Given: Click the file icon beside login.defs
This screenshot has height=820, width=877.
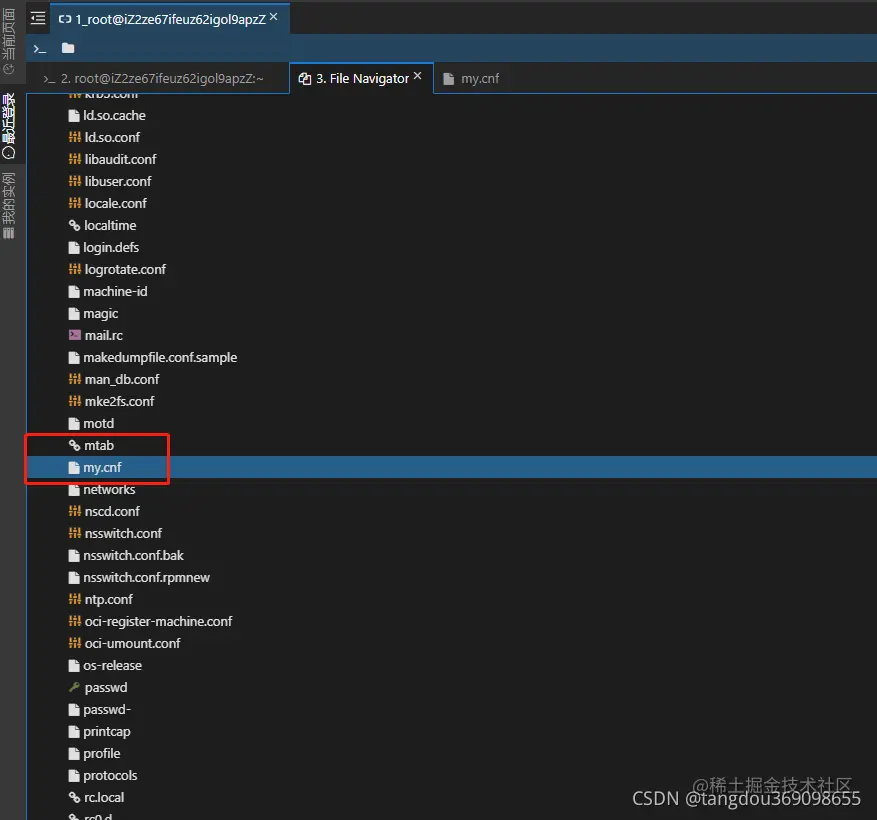Looking at the screenshot, I should 74,247.
